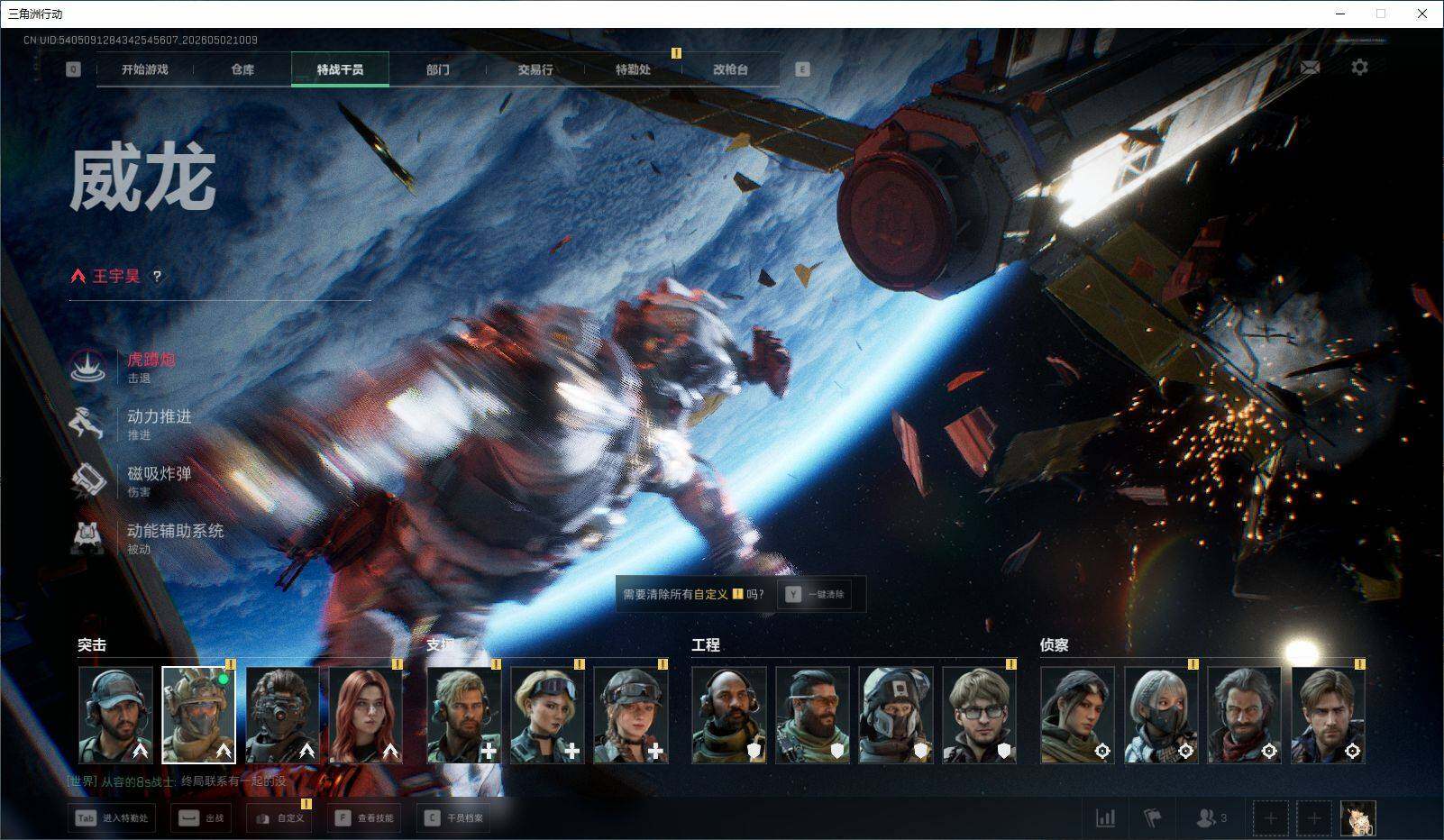Click the second empty squad slot plus
1444x840 pixels.
coord(1313,818)
